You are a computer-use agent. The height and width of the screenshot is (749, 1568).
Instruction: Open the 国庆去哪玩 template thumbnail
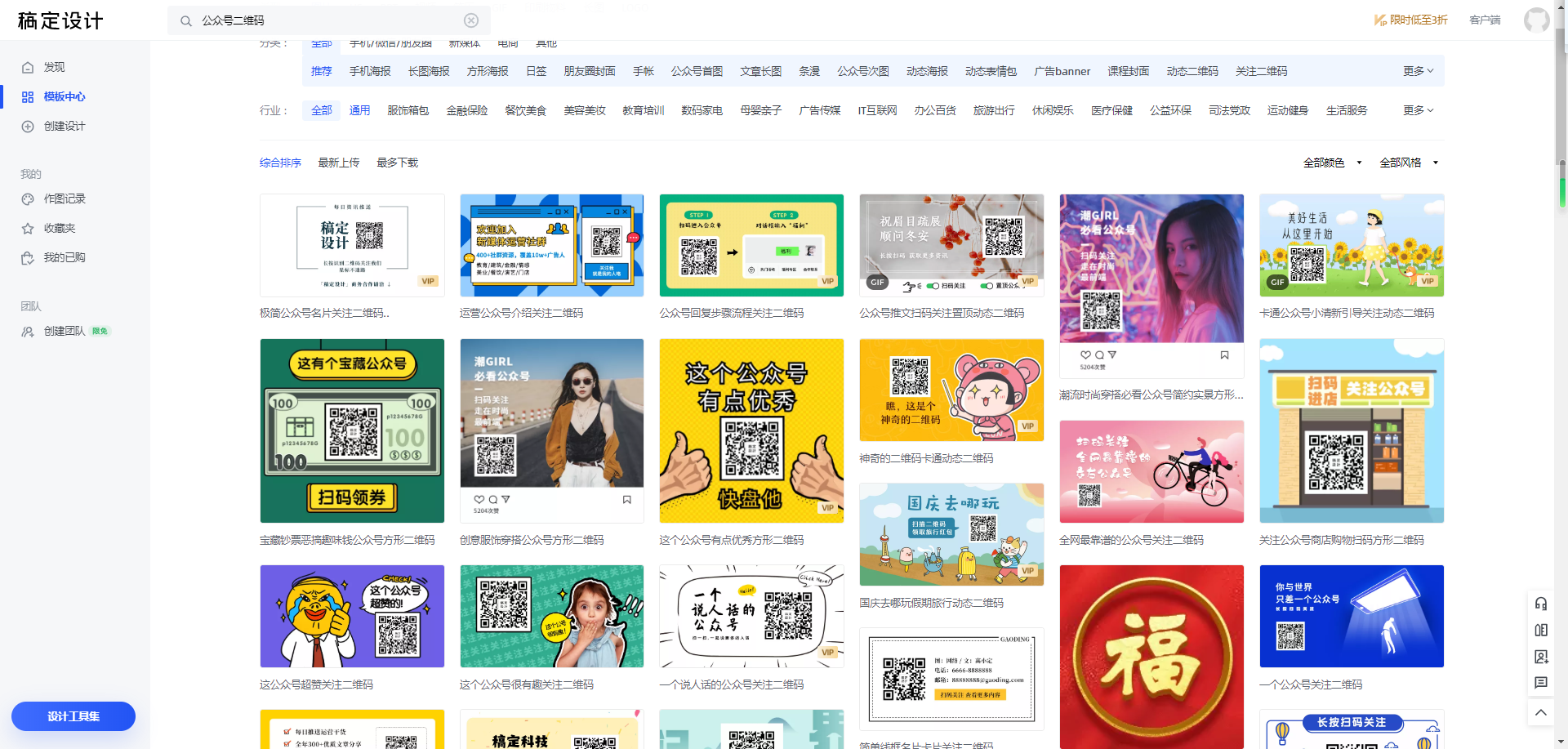pos(951,534)
